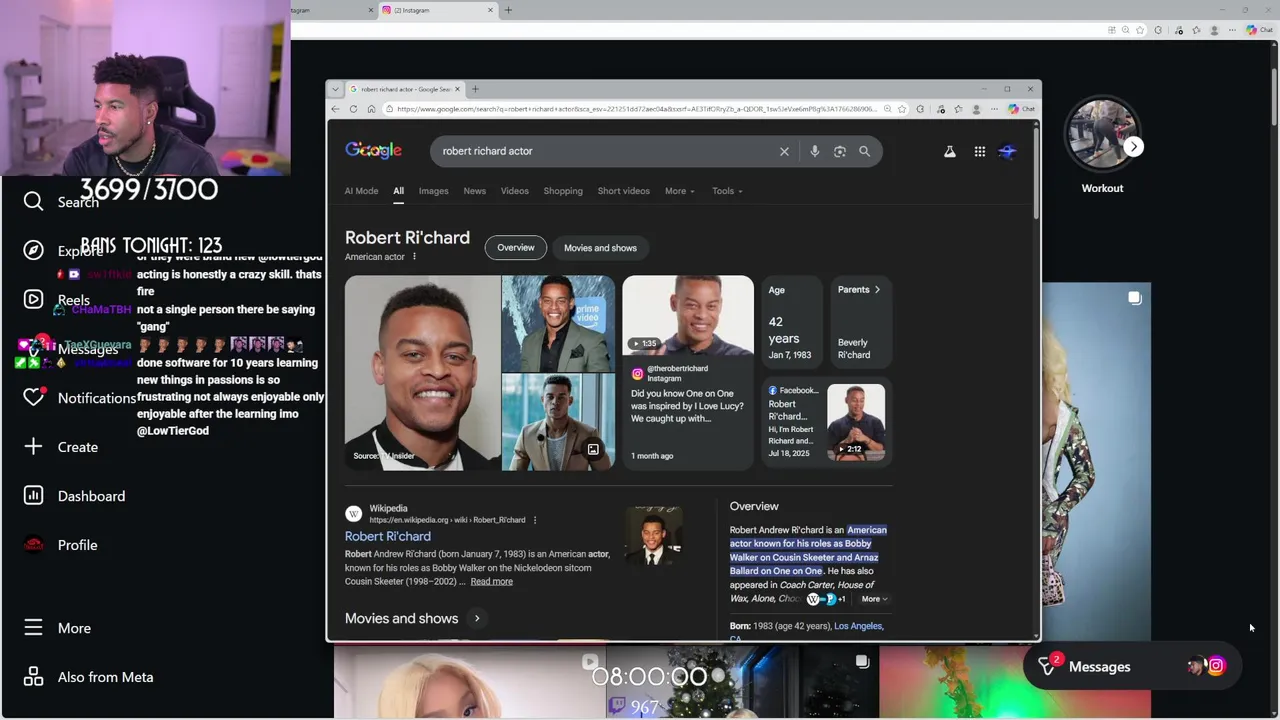Click the address bar URL in the Google window
This screenshot has width=1280, height=720.
[x=636, y=109]
